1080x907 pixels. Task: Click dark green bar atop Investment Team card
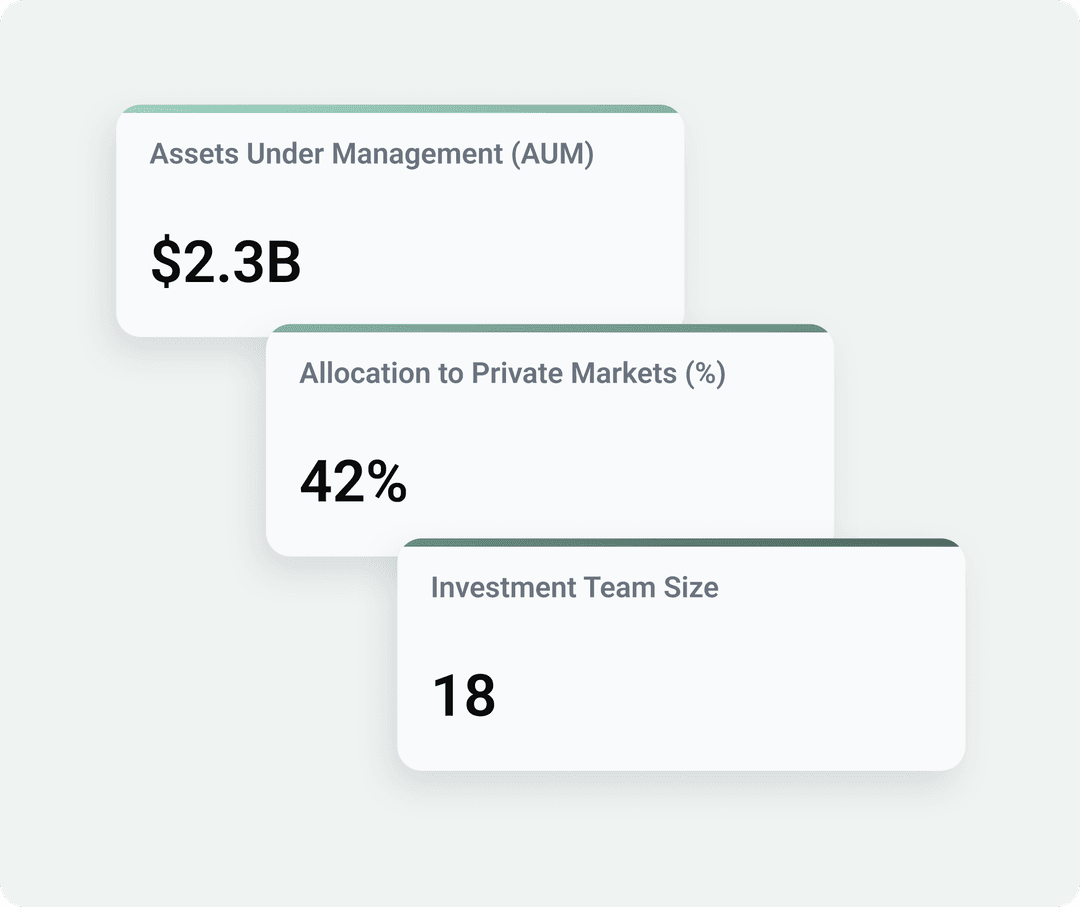pos(680,543)
